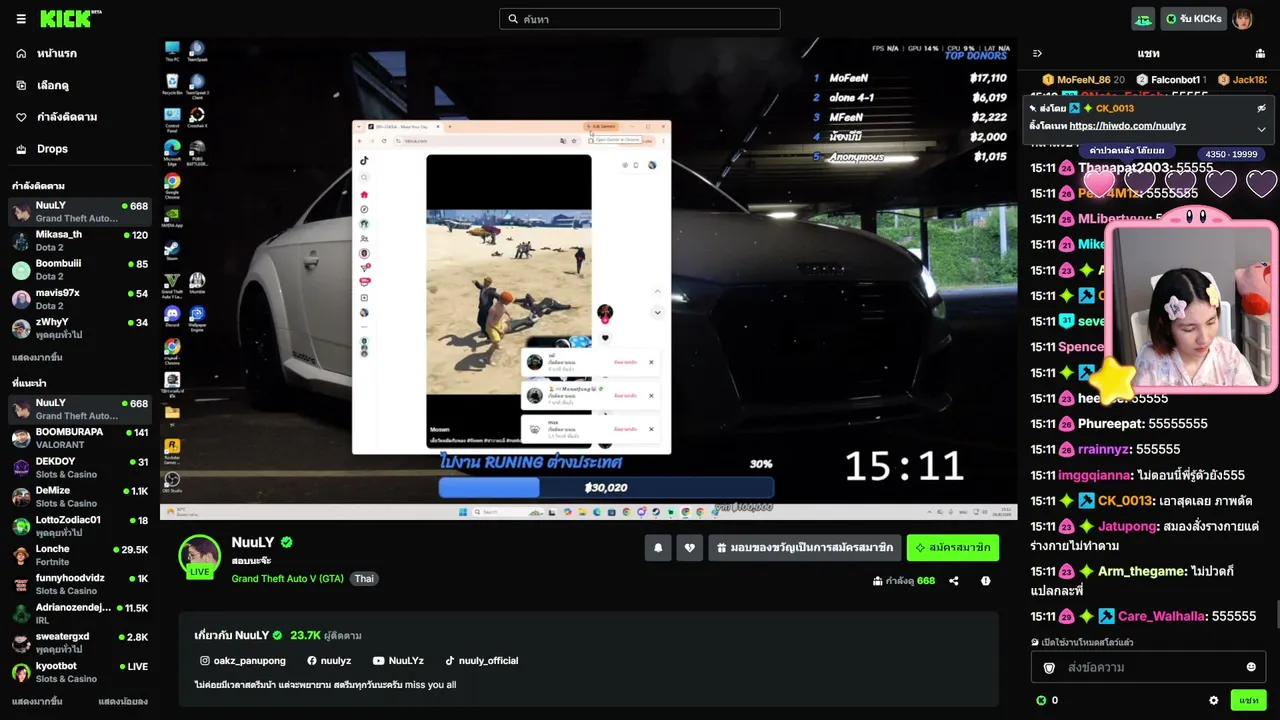Unfollow NuuLY with the broken heart button
1280x720 pixels.
[x=689, y=548]
